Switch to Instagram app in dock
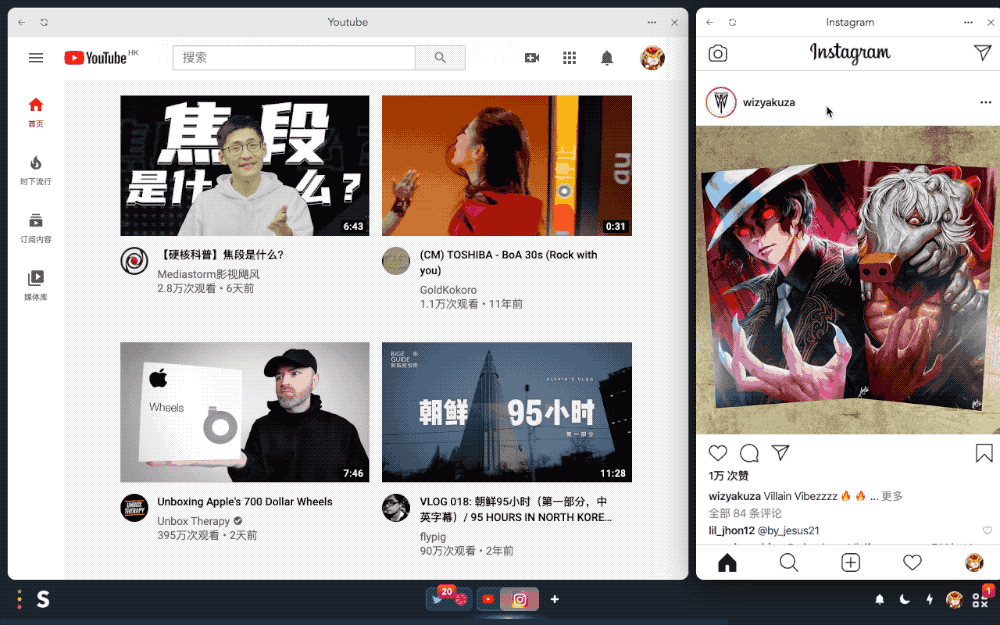This screenshot has width=1000, height=625. click(520, 599)
